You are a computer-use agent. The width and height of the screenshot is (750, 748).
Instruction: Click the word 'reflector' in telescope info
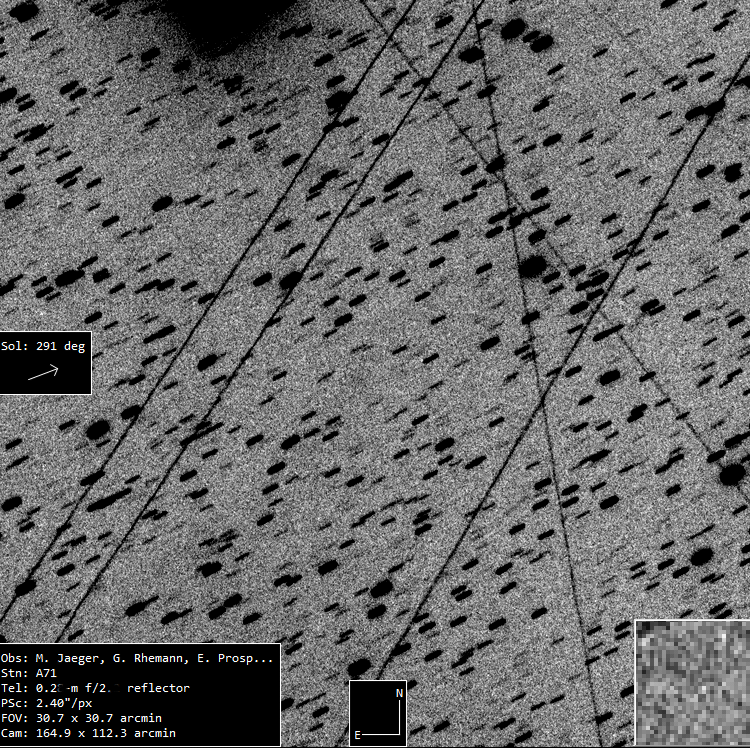pos(158,688)
